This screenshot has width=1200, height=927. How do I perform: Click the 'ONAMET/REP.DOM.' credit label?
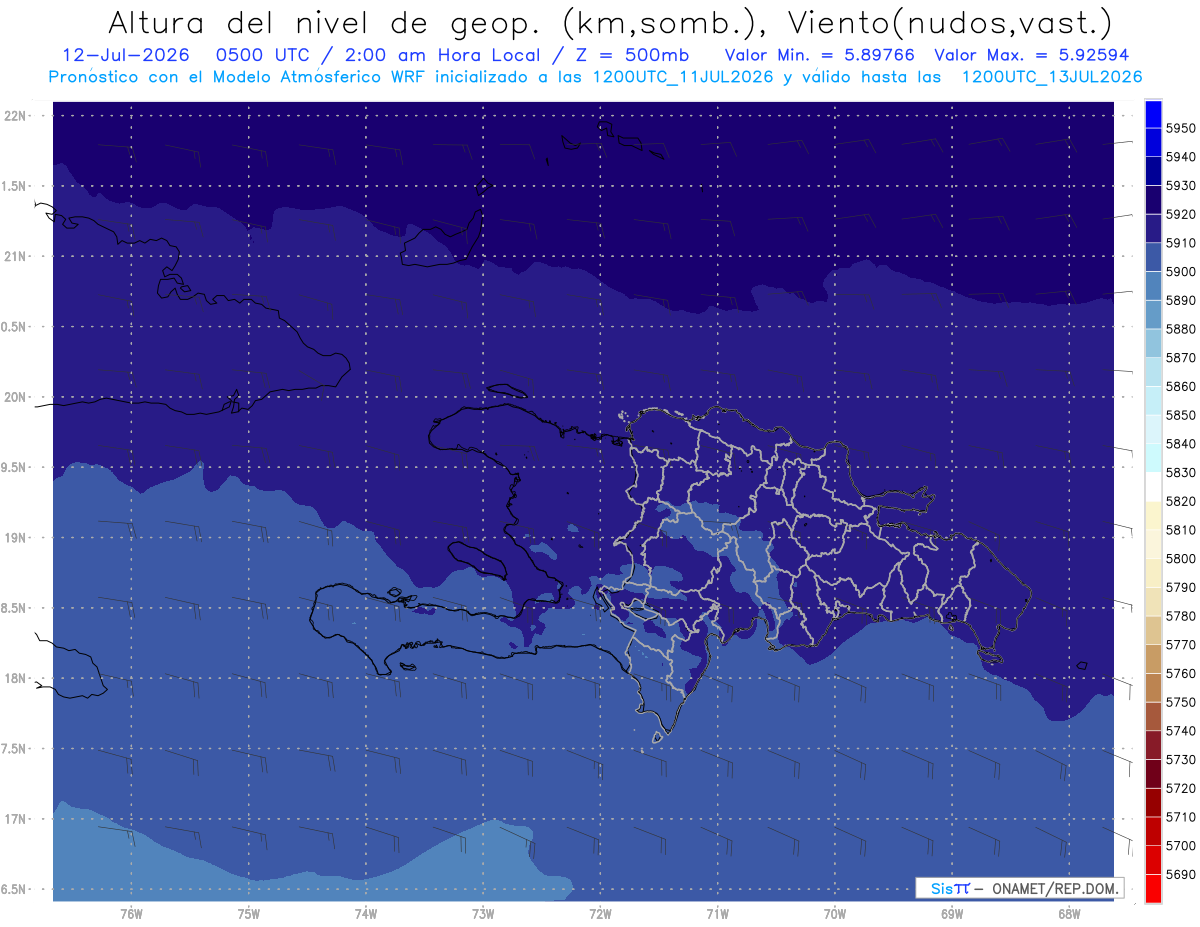pos(1055,888)
